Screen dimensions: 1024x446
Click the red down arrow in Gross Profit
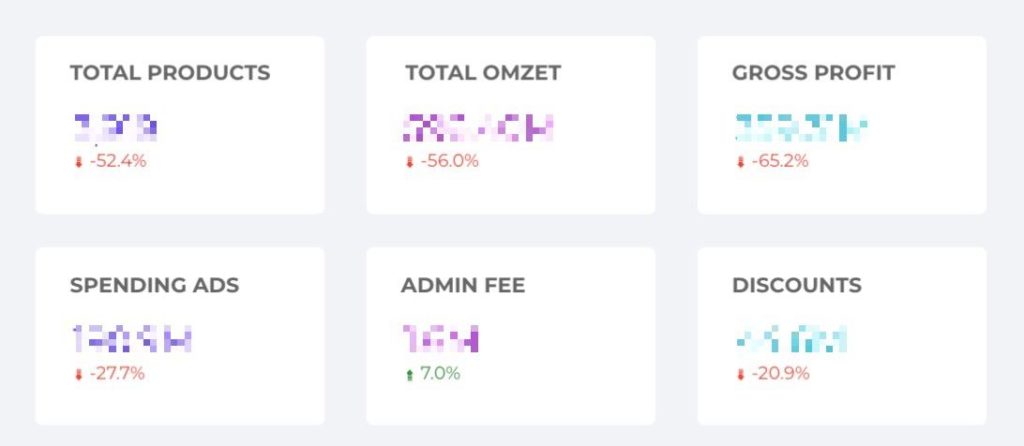coord(741,162)
